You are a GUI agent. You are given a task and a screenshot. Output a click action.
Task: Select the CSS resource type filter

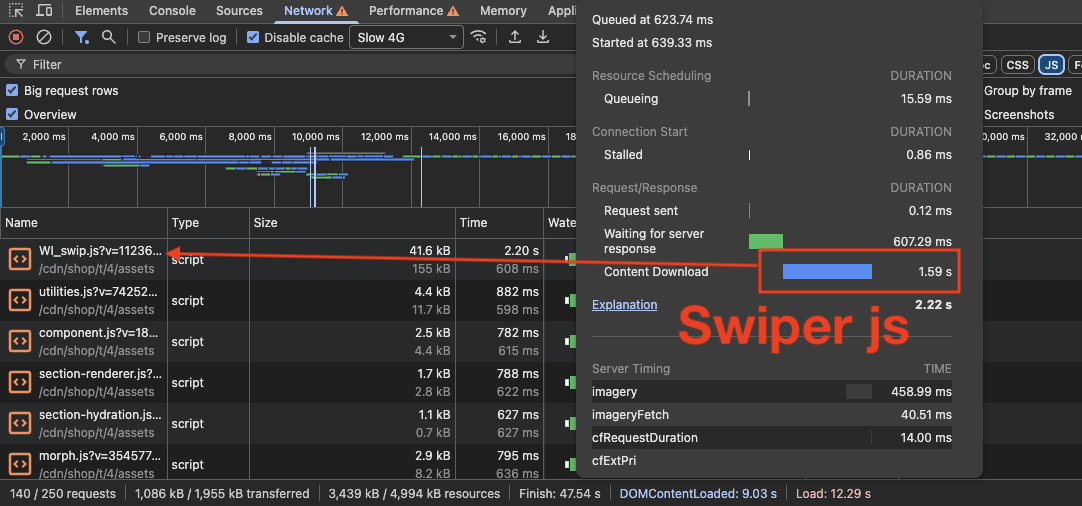(1017, 65)
